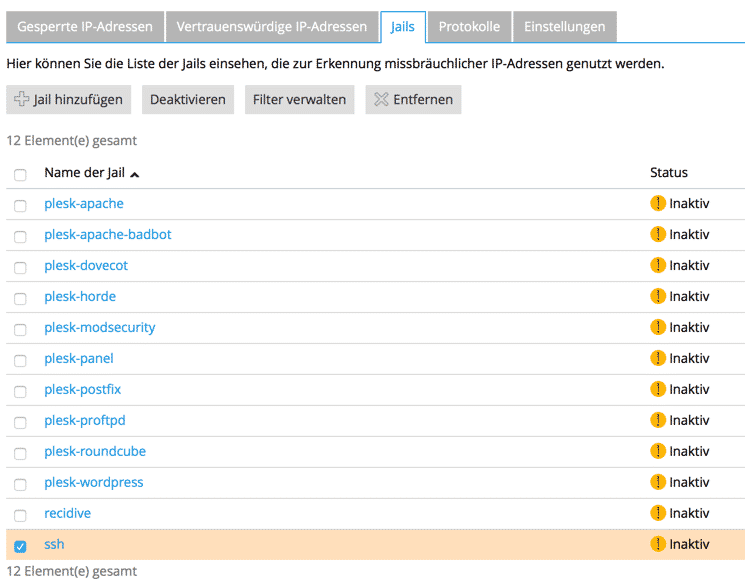Image resolution: width=745 pixels, height=586 pixels.
Task: Click the plus icon on Jail hinzufügen
Action: (22, 99)
